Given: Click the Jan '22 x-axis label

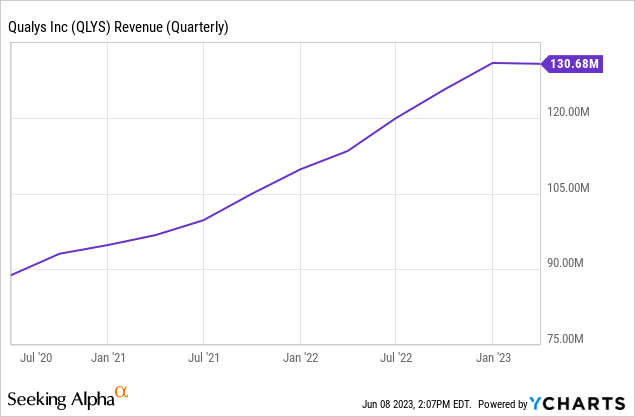Looking at the screenshot, I should 300,357.
